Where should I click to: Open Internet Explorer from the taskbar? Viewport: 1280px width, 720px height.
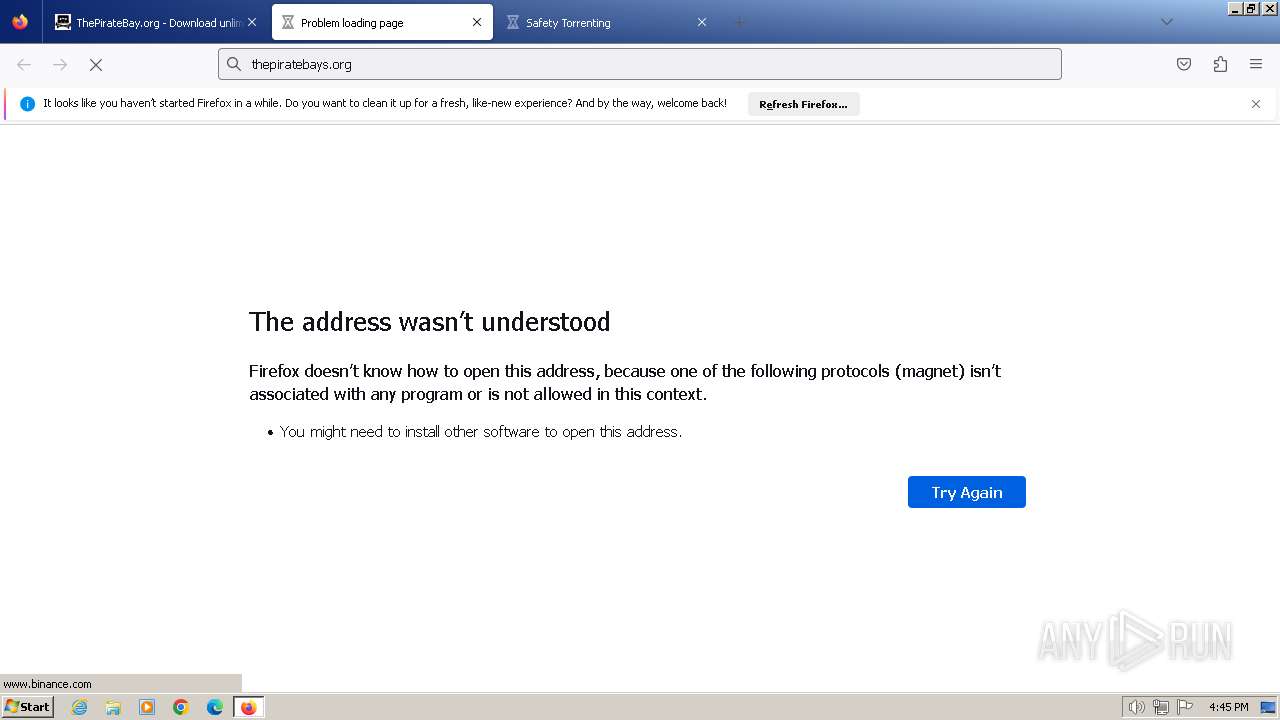[80, 707]
